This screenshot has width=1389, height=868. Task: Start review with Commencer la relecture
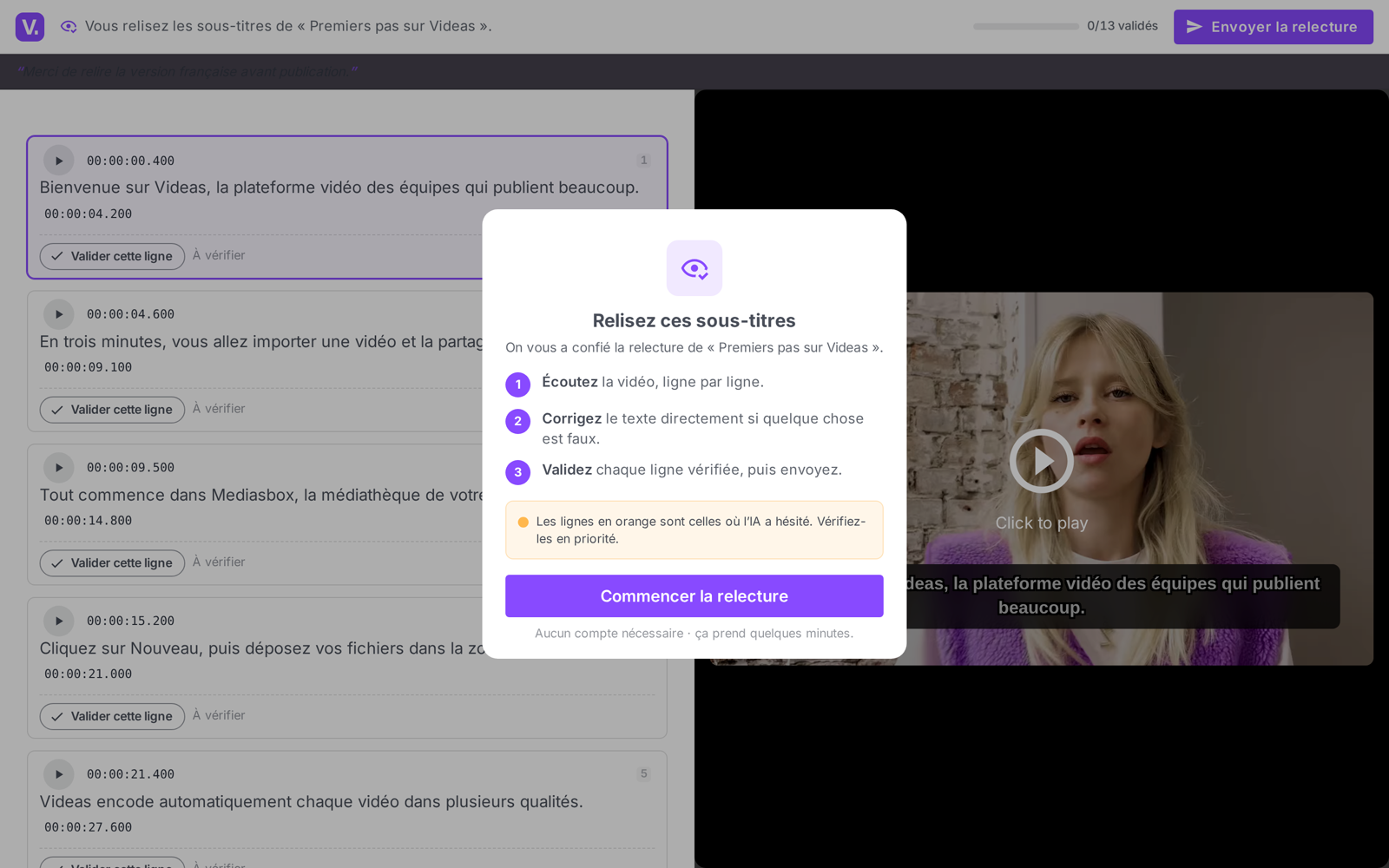click(x=694, y=596)
